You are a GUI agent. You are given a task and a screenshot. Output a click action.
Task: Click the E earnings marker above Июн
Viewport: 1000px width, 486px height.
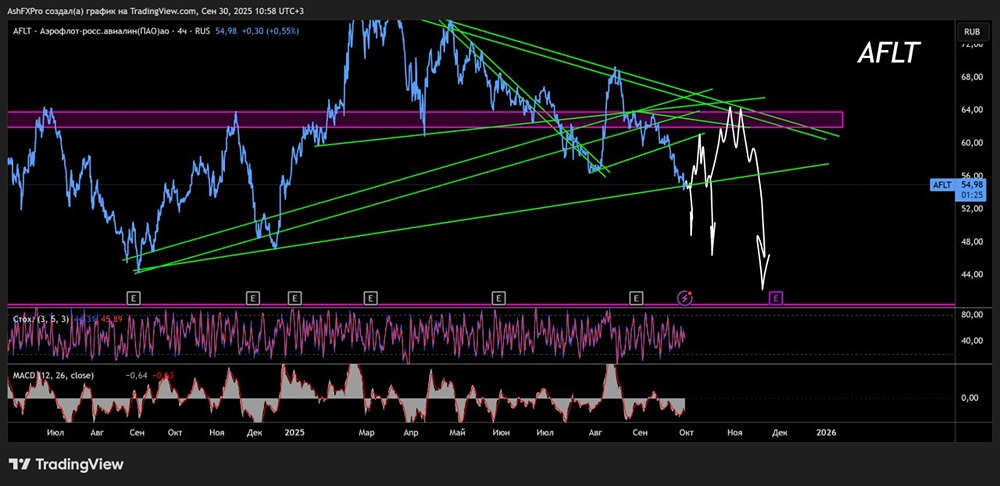(499, 297)
